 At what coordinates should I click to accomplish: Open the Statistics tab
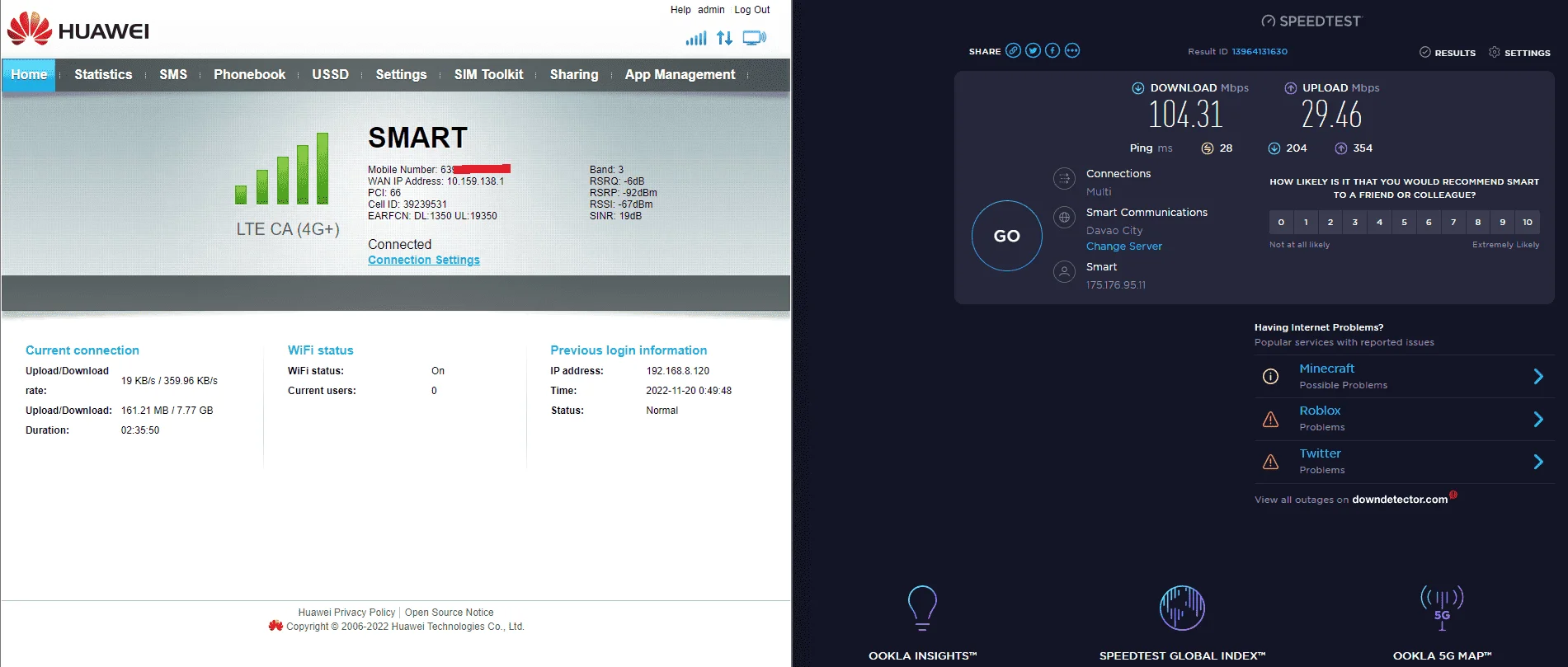tap(103, 74)
